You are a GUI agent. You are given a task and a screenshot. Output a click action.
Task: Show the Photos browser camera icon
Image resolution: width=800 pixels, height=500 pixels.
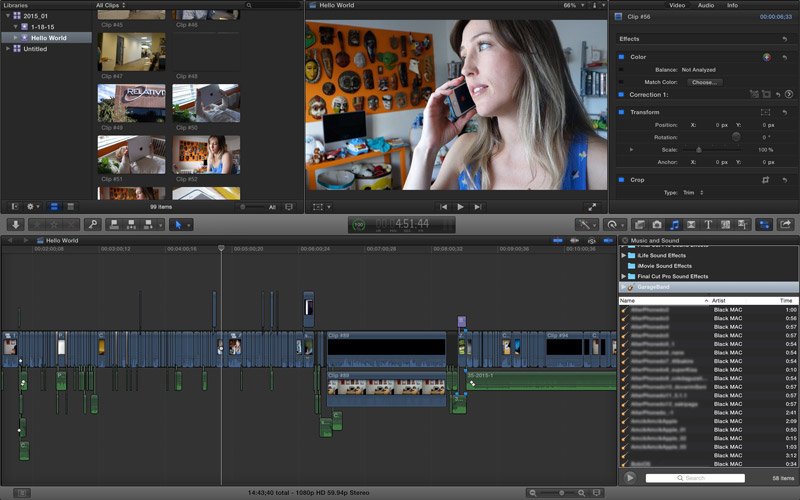(x=657, y=224)
